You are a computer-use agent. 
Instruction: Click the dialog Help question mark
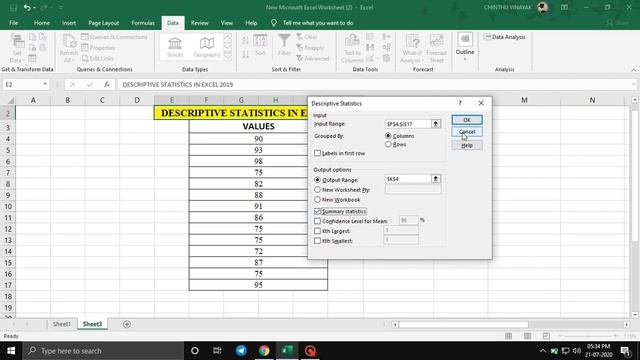click(460, 103)
